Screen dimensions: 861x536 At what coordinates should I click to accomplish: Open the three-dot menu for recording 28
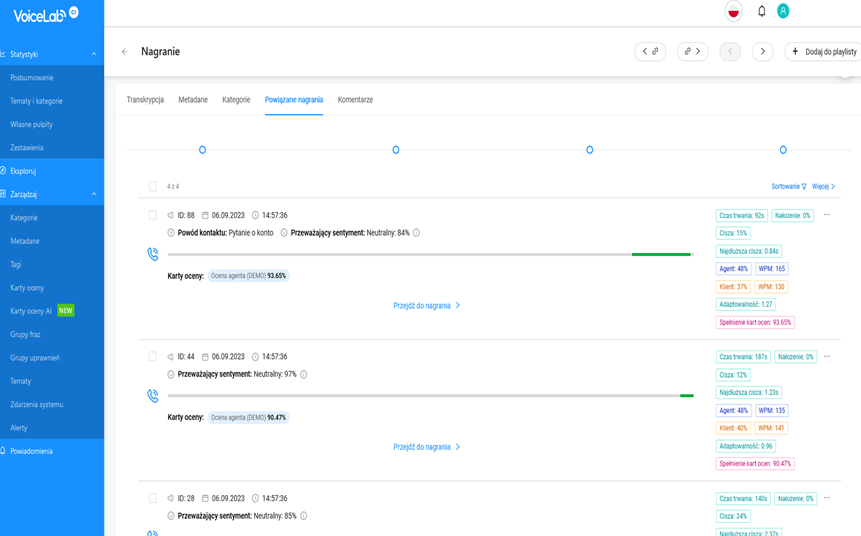tap(827, 498)
